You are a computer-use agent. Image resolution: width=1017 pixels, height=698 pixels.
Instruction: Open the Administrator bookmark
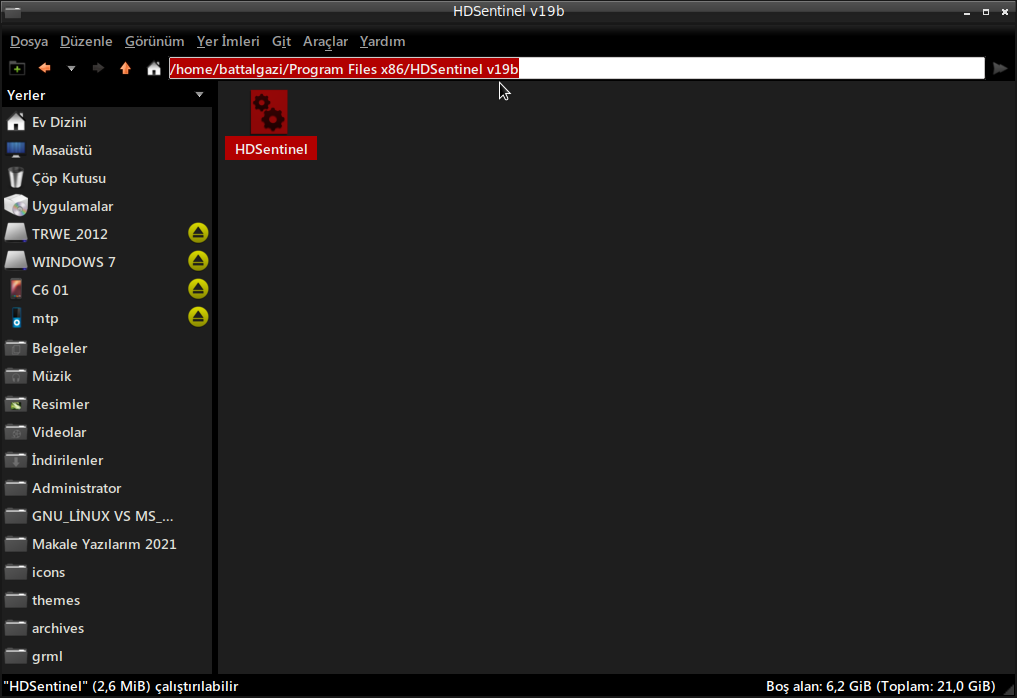tap(106, 488)
